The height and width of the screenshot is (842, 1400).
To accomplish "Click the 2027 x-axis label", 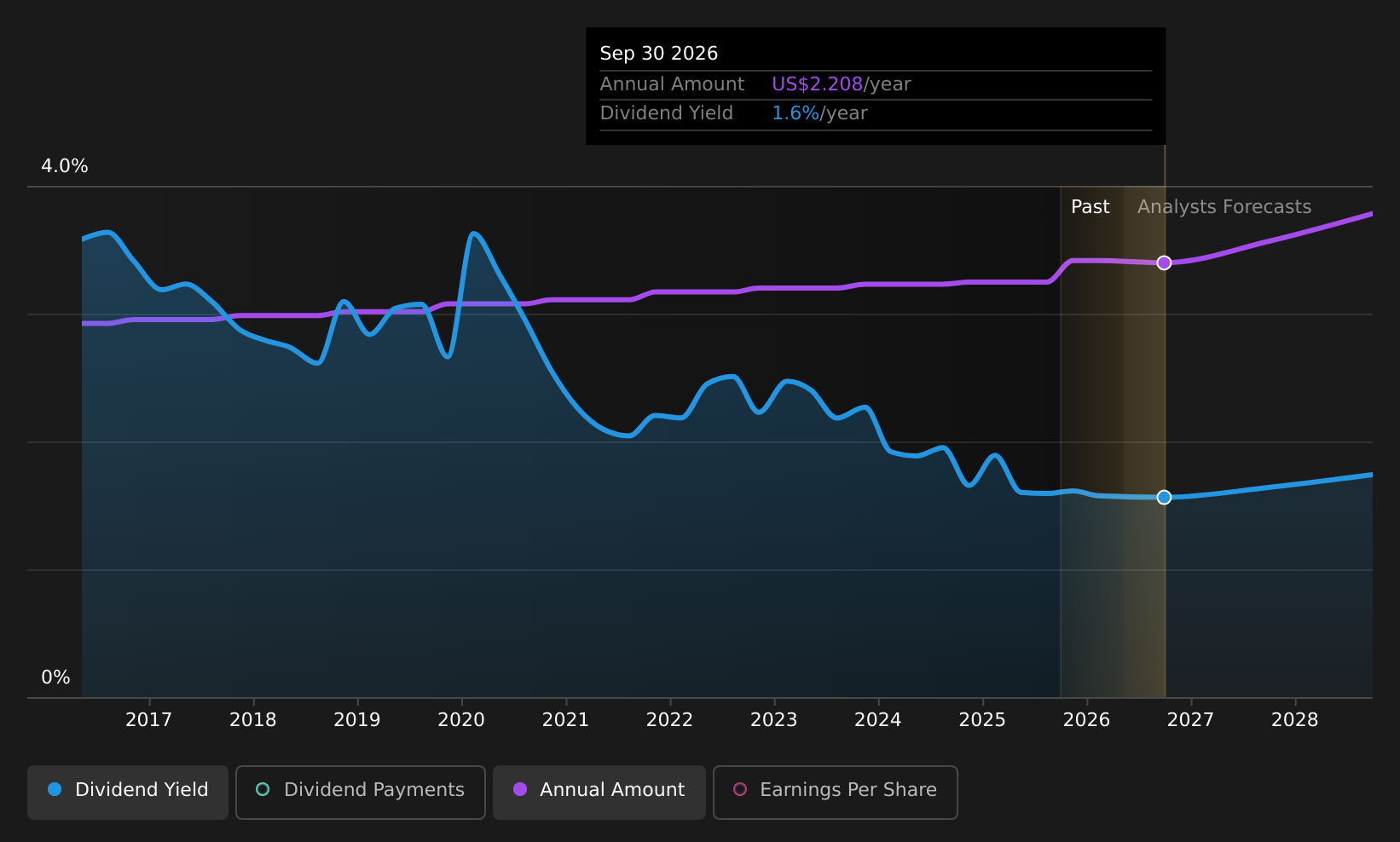I will pyautogui.click(x=1190, y=720).
